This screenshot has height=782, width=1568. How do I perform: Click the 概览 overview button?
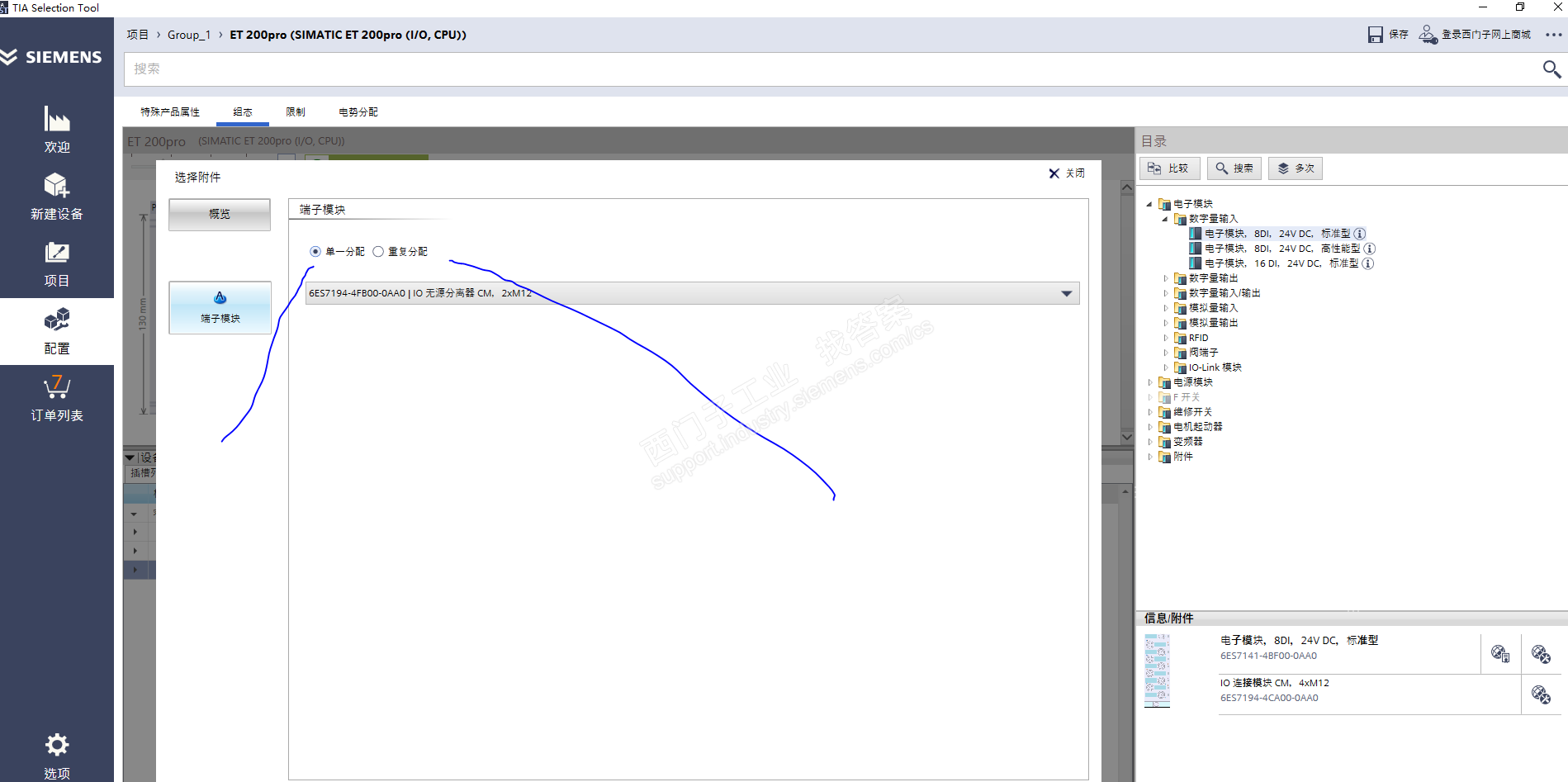[x=220, y=215]
